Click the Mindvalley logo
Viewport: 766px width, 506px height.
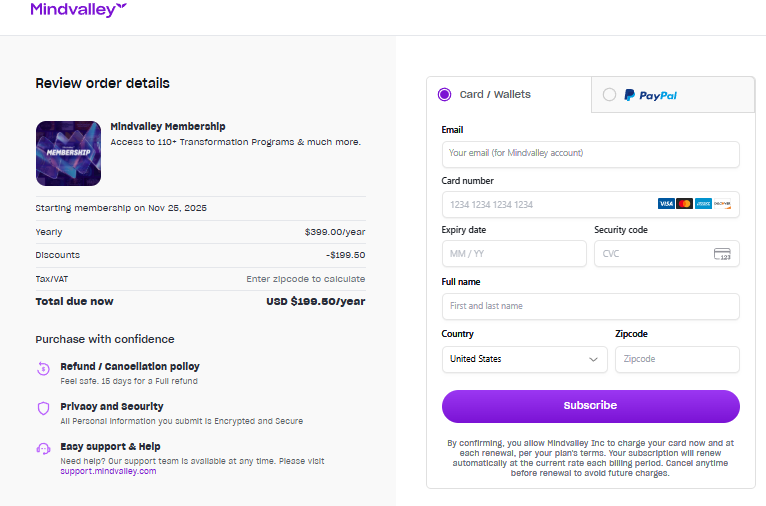[78, 10]
